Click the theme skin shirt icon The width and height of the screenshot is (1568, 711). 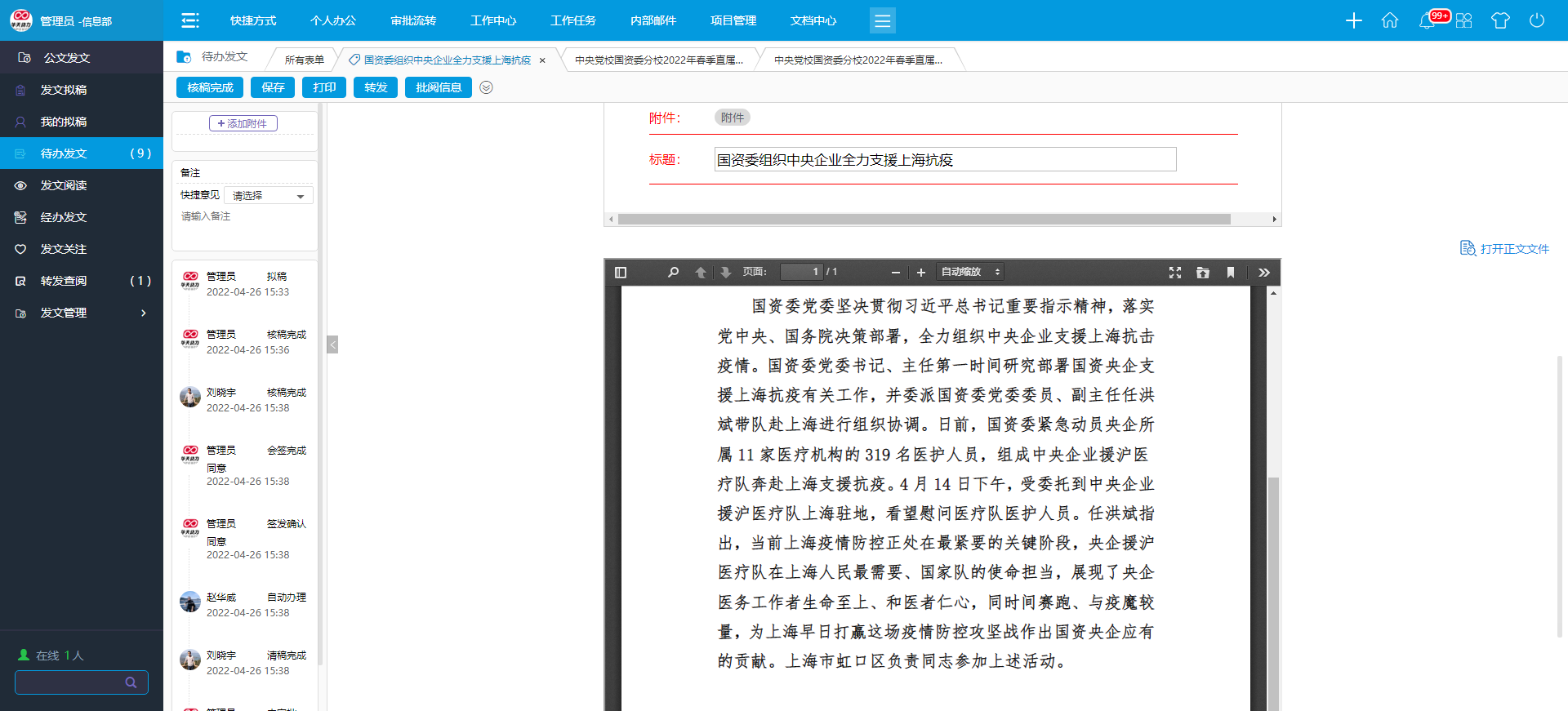[1500, 20]
